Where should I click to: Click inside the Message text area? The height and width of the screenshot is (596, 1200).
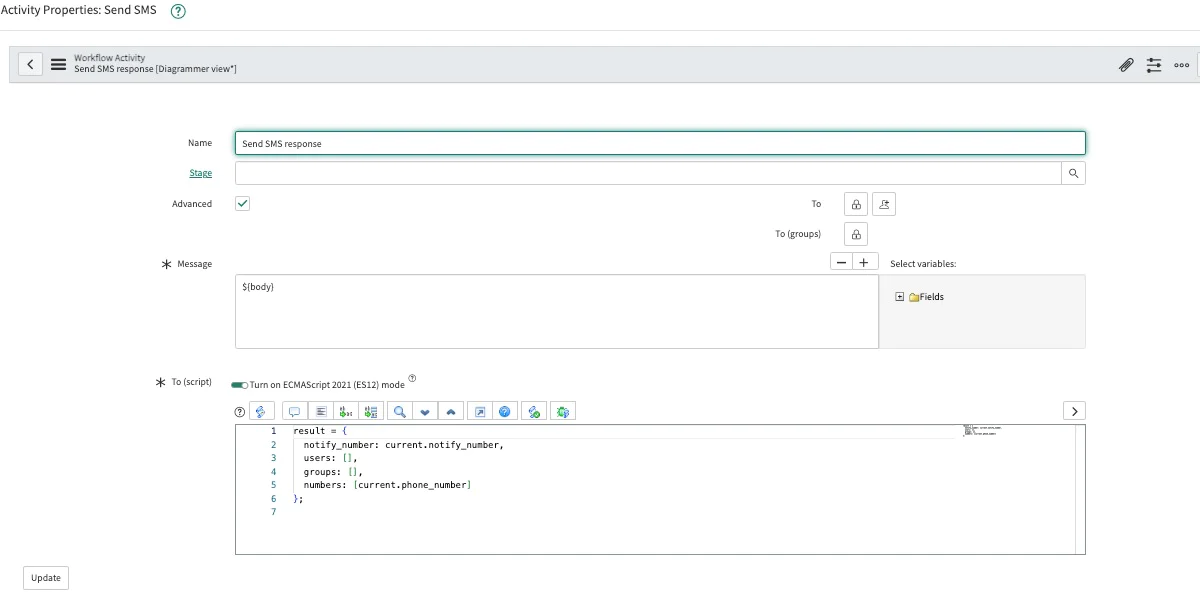pyautogui.click(x=557, y=312)
